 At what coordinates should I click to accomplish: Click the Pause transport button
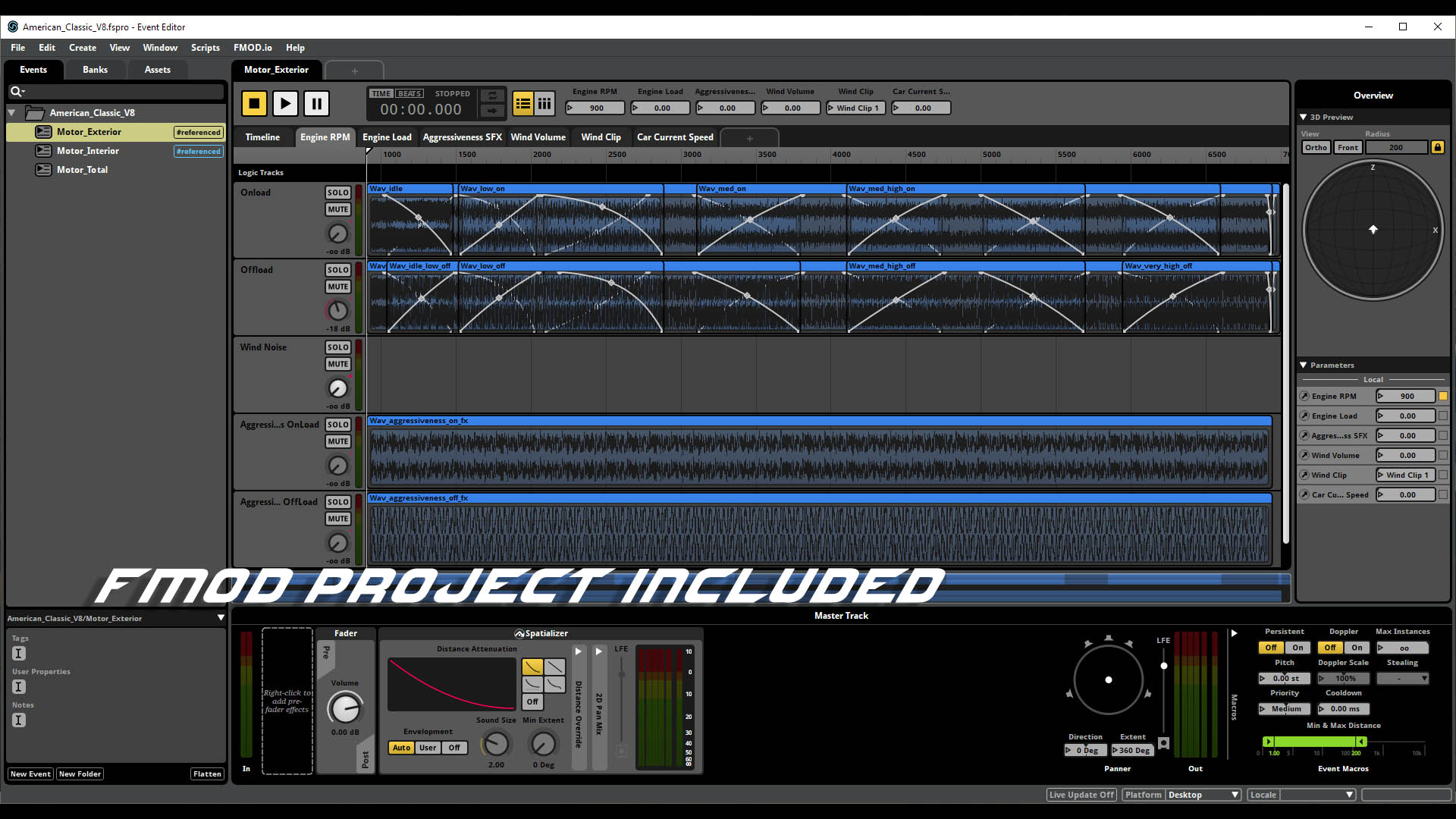coord(316,103)
